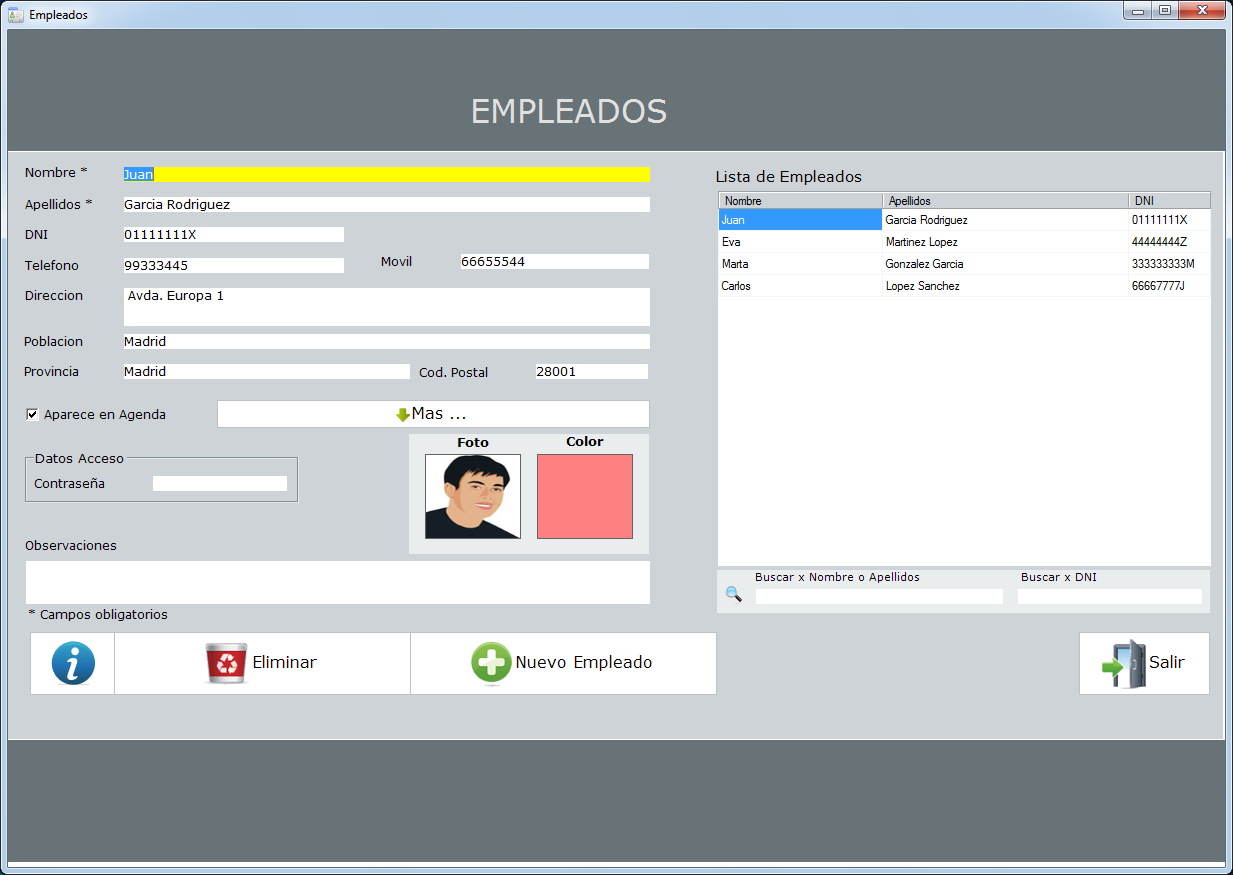
Task: Sort list by DNI column header
Action: click(x=1169, y=201)
